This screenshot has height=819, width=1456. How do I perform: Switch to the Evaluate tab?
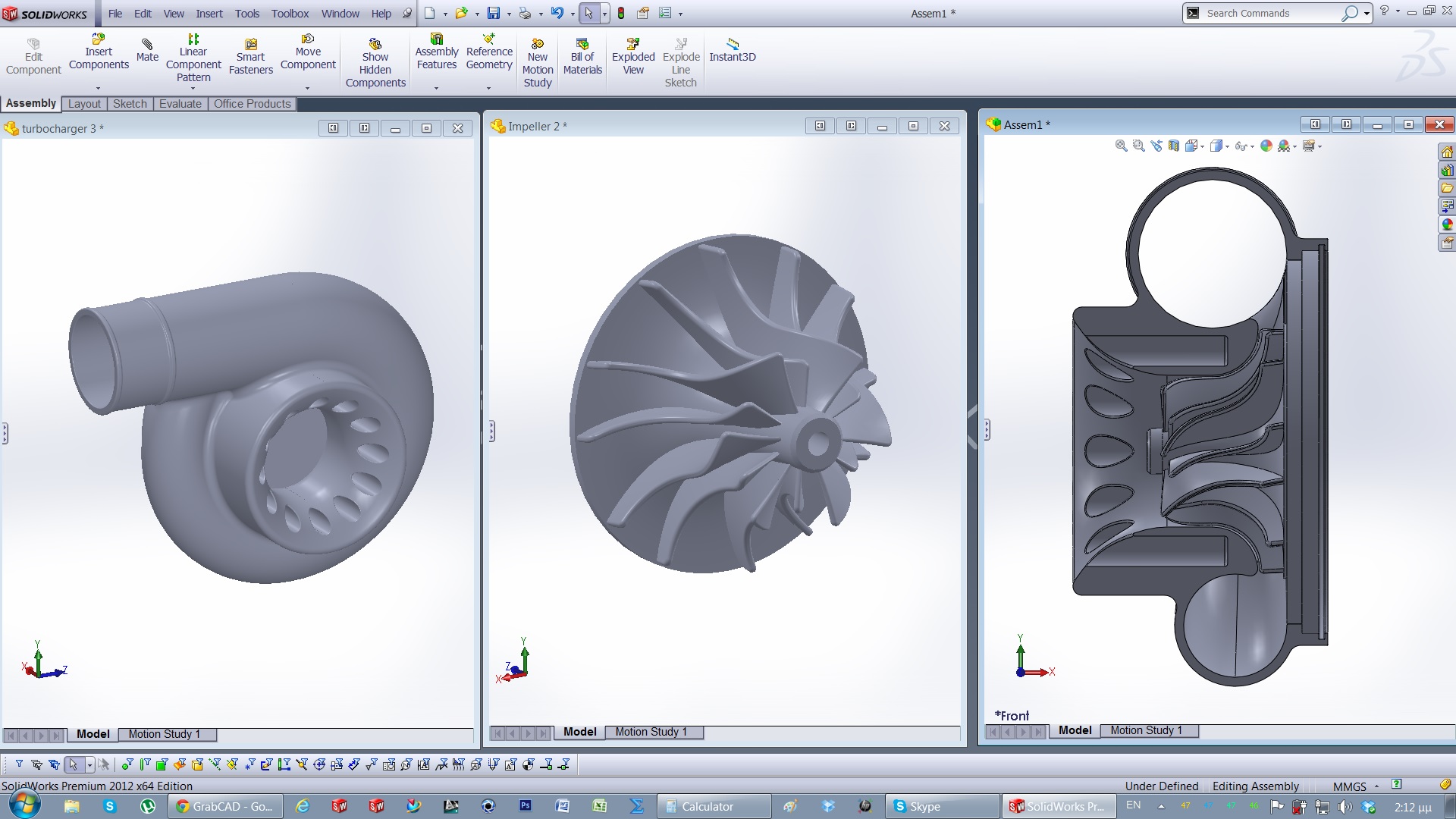point(180,104)
